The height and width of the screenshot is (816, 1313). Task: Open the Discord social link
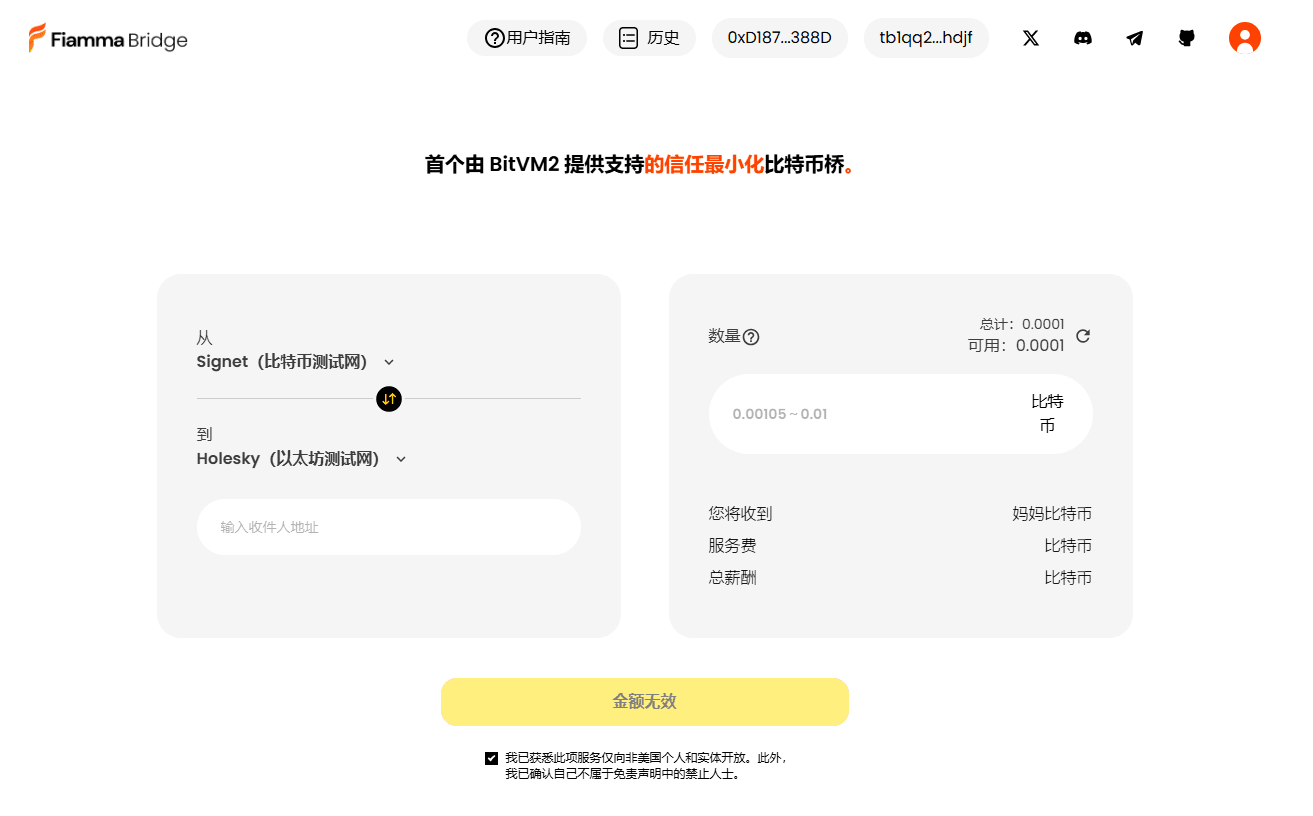pos(1083,38)
